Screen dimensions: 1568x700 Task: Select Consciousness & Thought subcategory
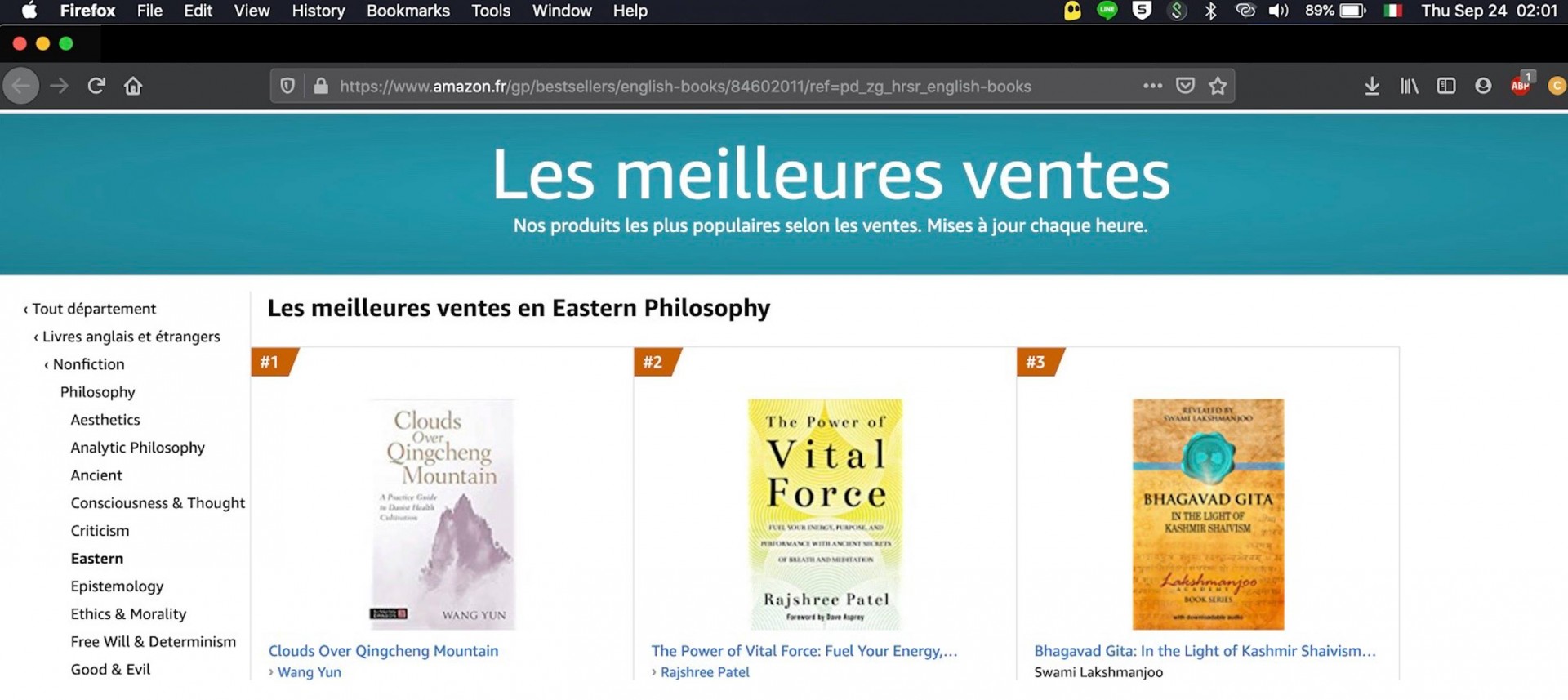158,503
